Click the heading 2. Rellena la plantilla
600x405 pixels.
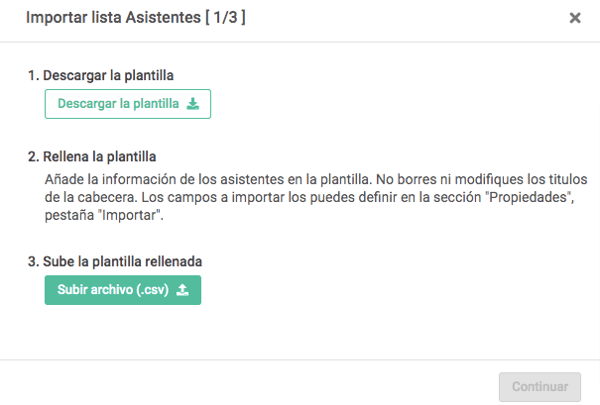92,157
